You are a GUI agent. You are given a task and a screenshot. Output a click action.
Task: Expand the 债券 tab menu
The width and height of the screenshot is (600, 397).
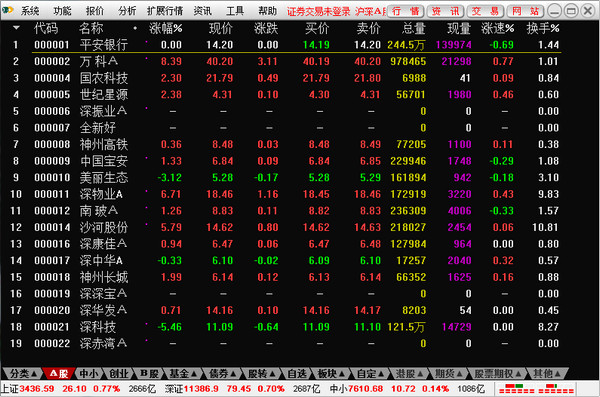[x=223, y=373]
